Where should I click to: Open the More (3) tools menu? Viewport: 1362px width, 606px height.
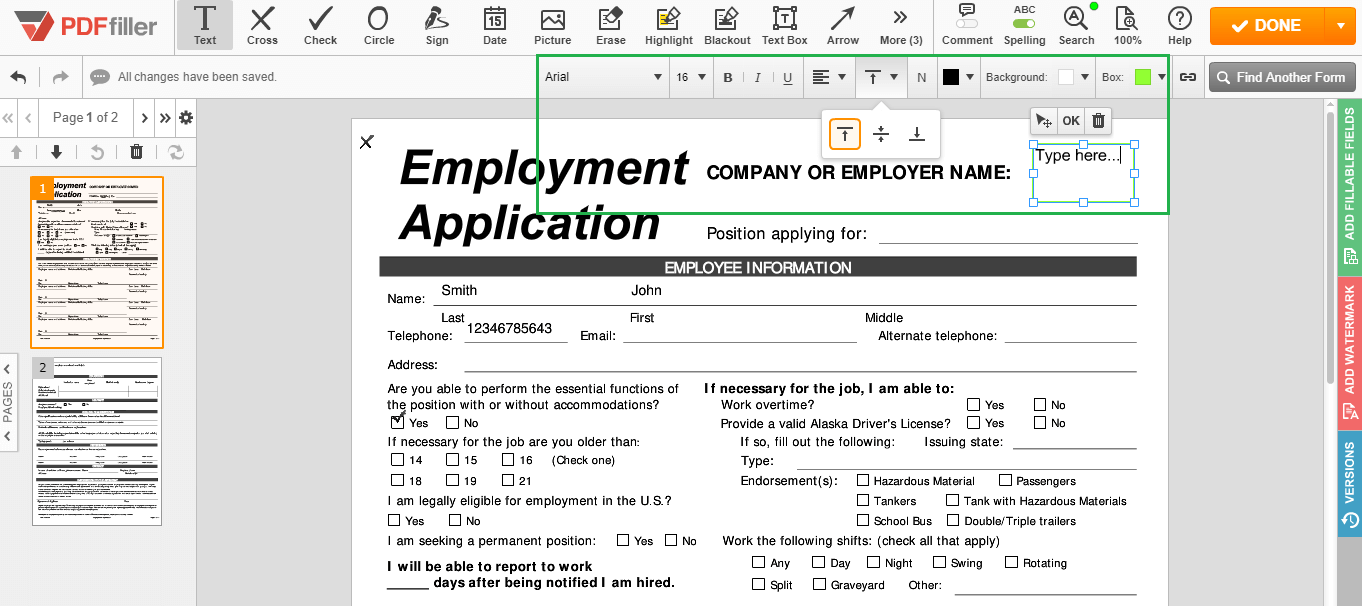tap(900, 26)
